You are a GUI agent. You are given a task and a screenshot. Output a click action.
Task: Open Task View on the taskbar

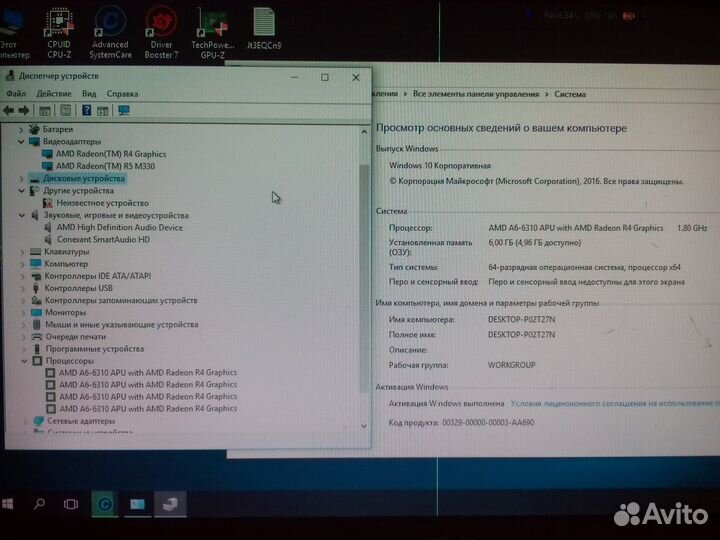[71, 504]
